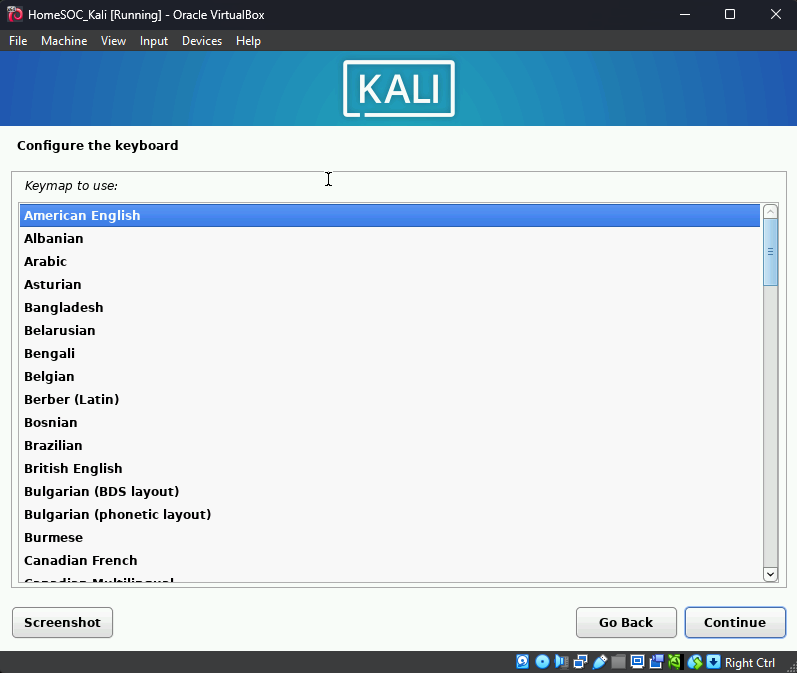Image resolution: width=797 pixels, height=673 pixels.
Task: Open the Machine menu
Action: [x=64, y=41]
